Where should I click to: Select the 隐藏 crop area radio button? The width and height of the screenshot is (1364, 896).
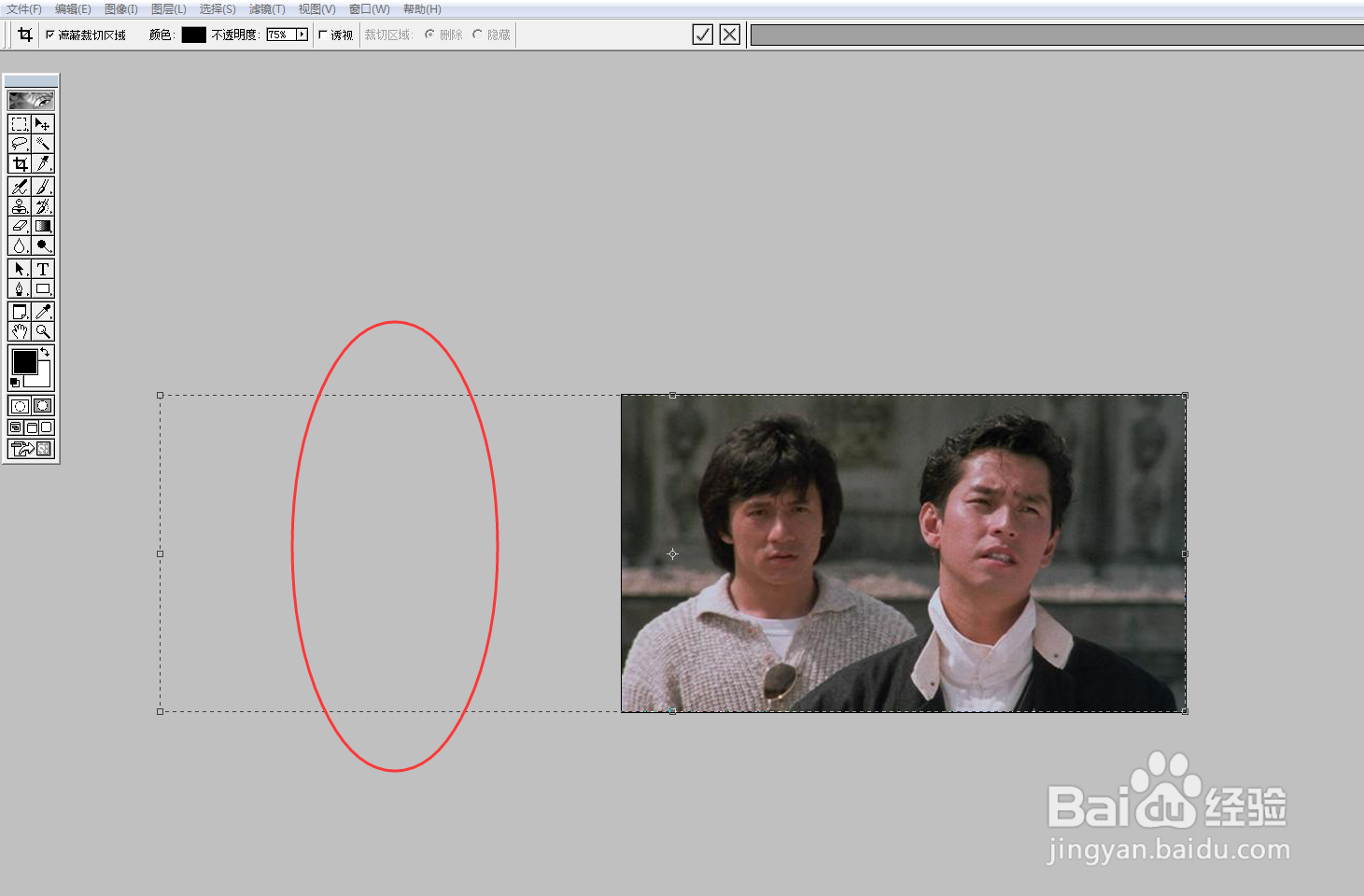[x=477, y=35]
